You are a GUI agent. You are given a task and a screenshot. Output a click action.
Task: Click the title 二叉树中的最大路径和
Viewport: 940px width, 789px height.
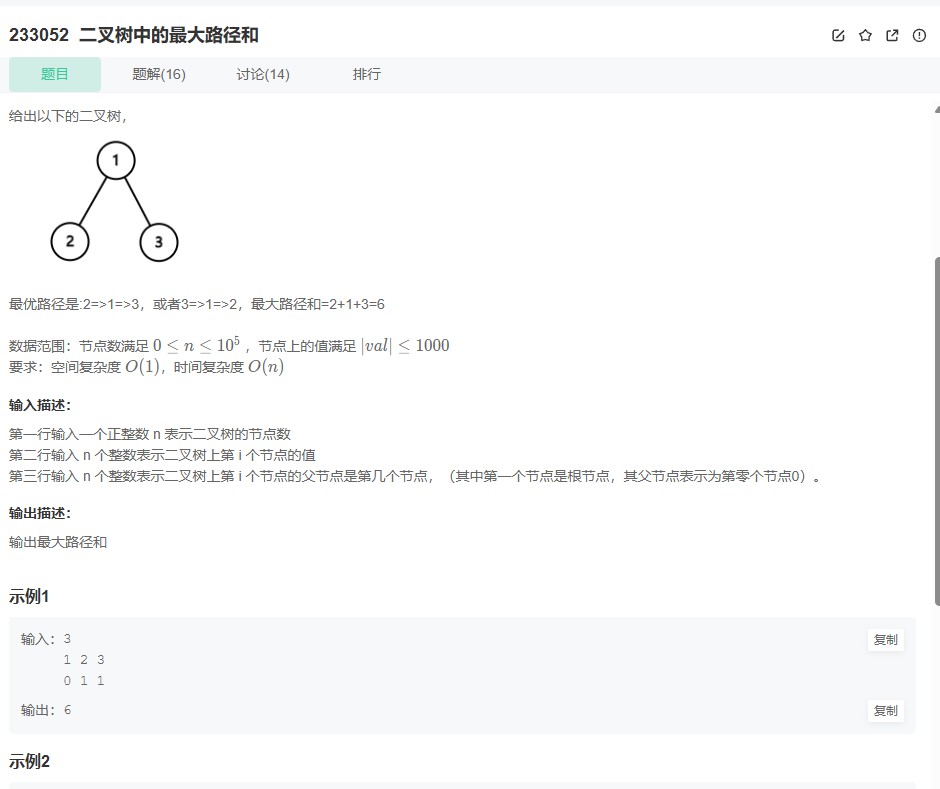[x=169, y=35]
